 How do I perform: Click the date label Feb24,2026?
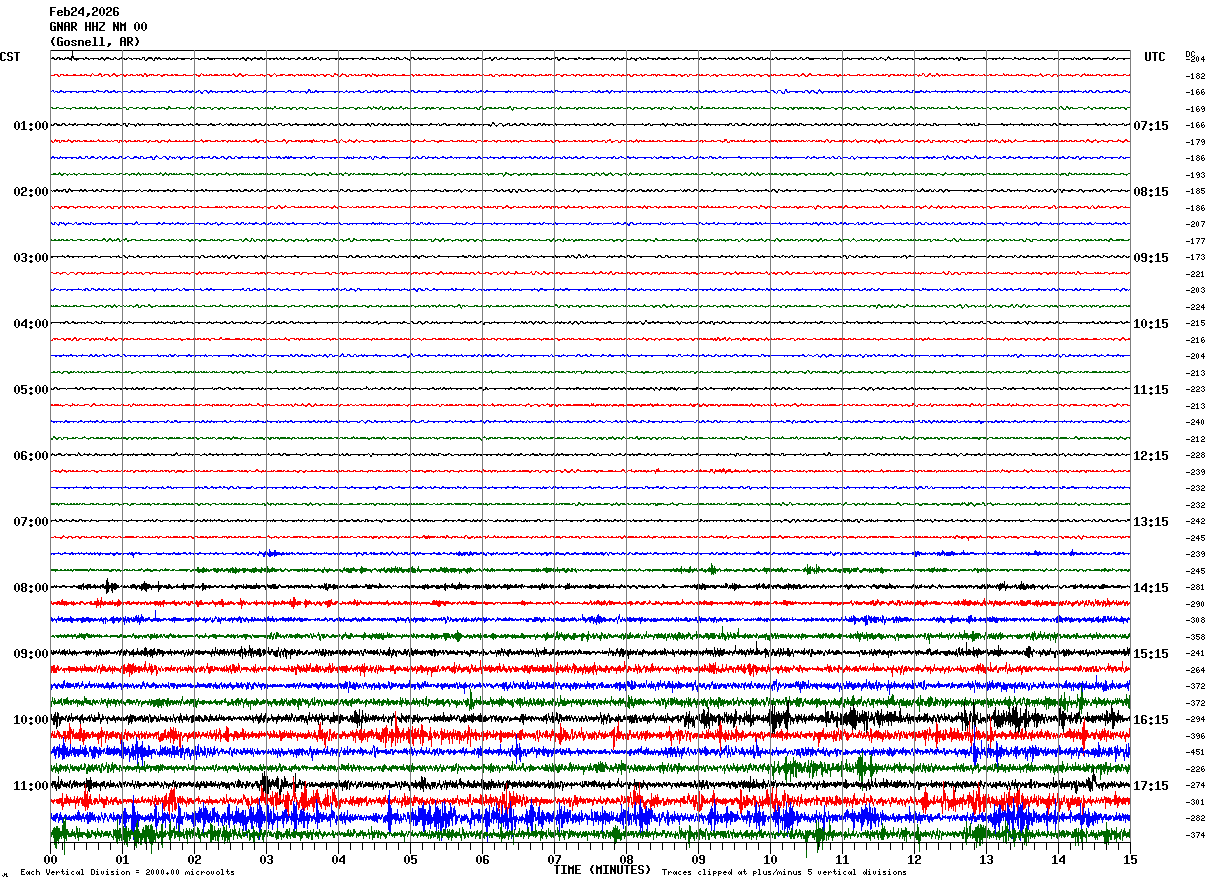[84, 12]
